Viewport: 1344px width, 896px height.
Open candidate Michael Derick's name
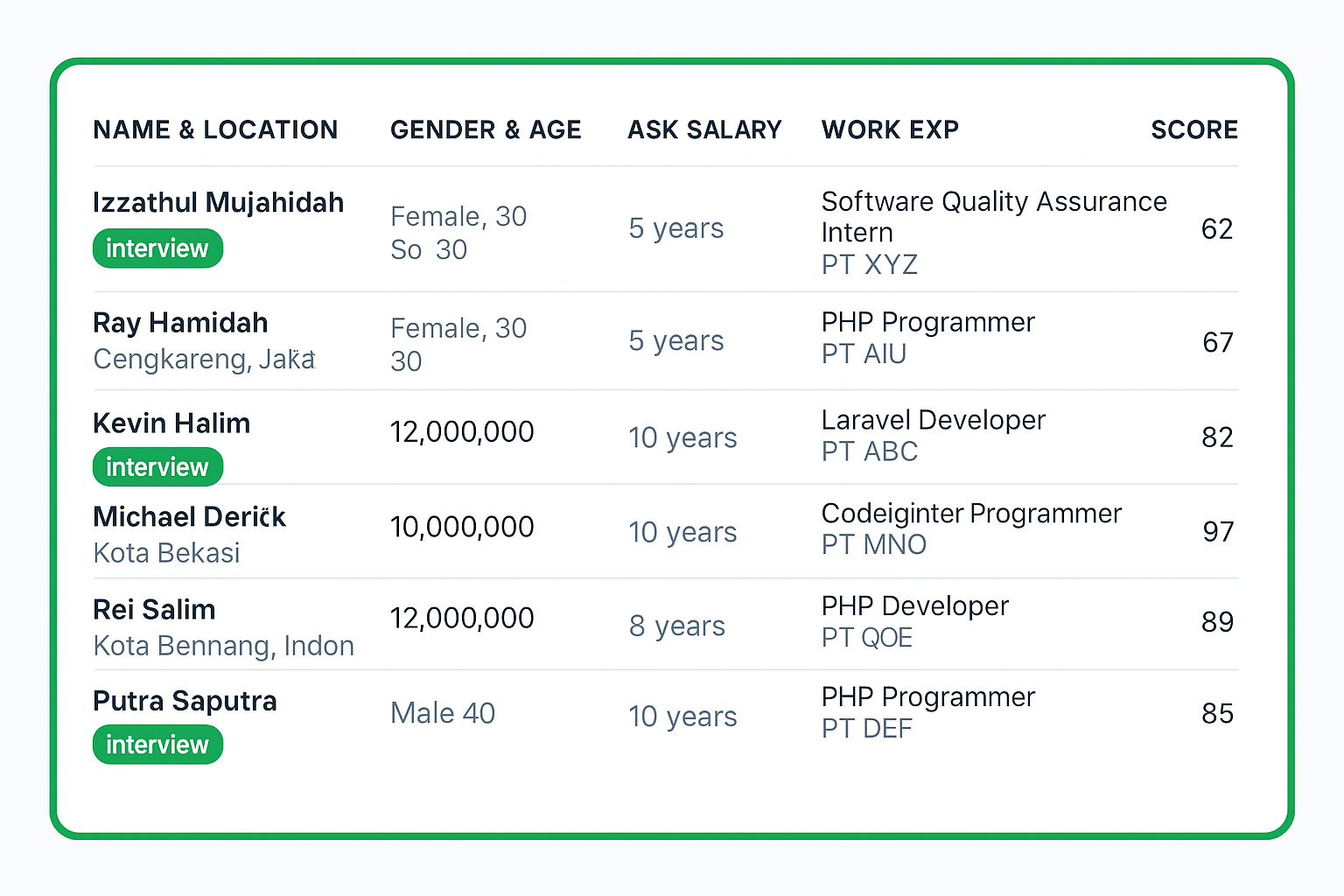pyautogui.click(x=189, y=516)
